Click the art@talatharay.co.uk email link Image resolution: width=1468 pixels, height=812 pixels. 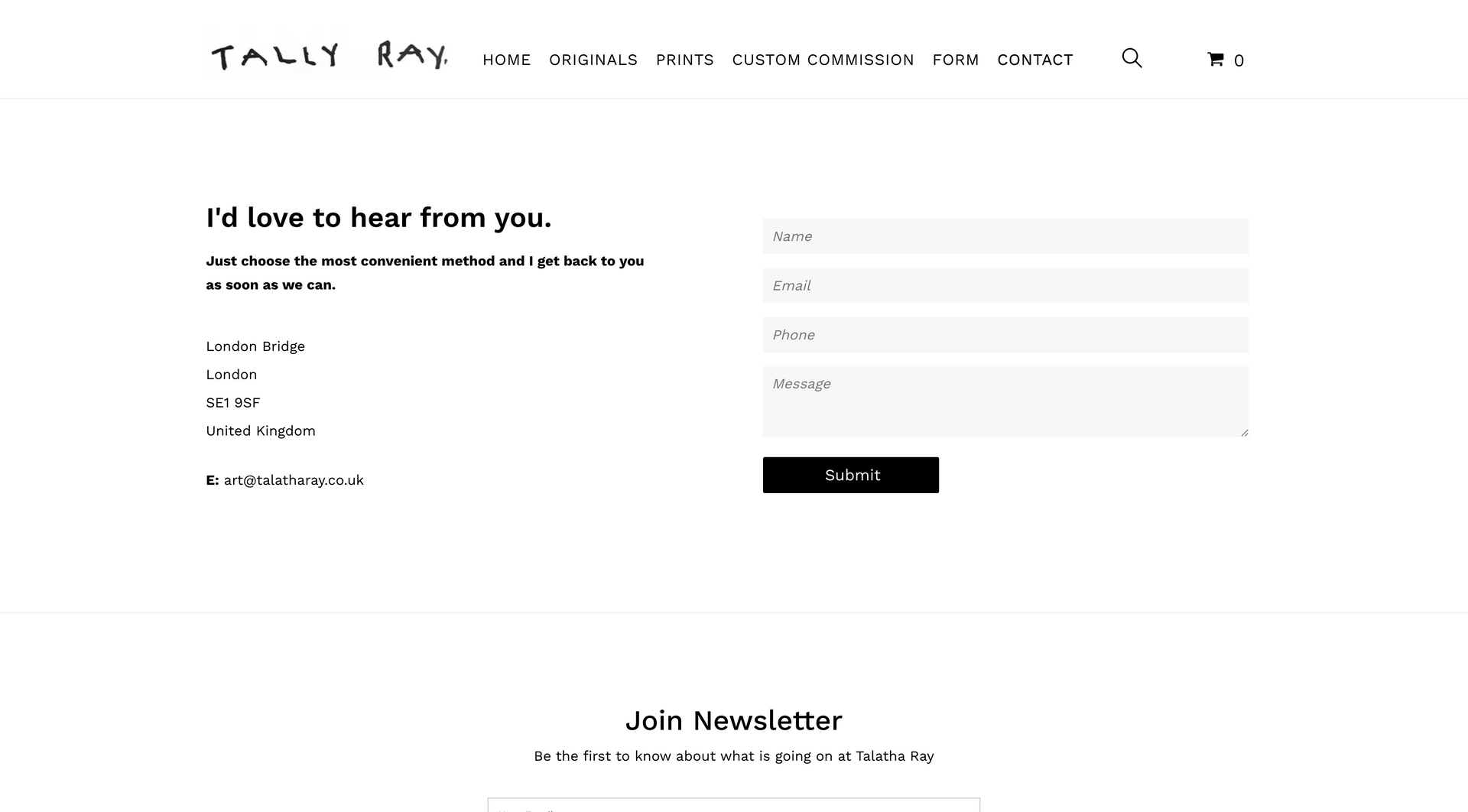coord(294,480)
